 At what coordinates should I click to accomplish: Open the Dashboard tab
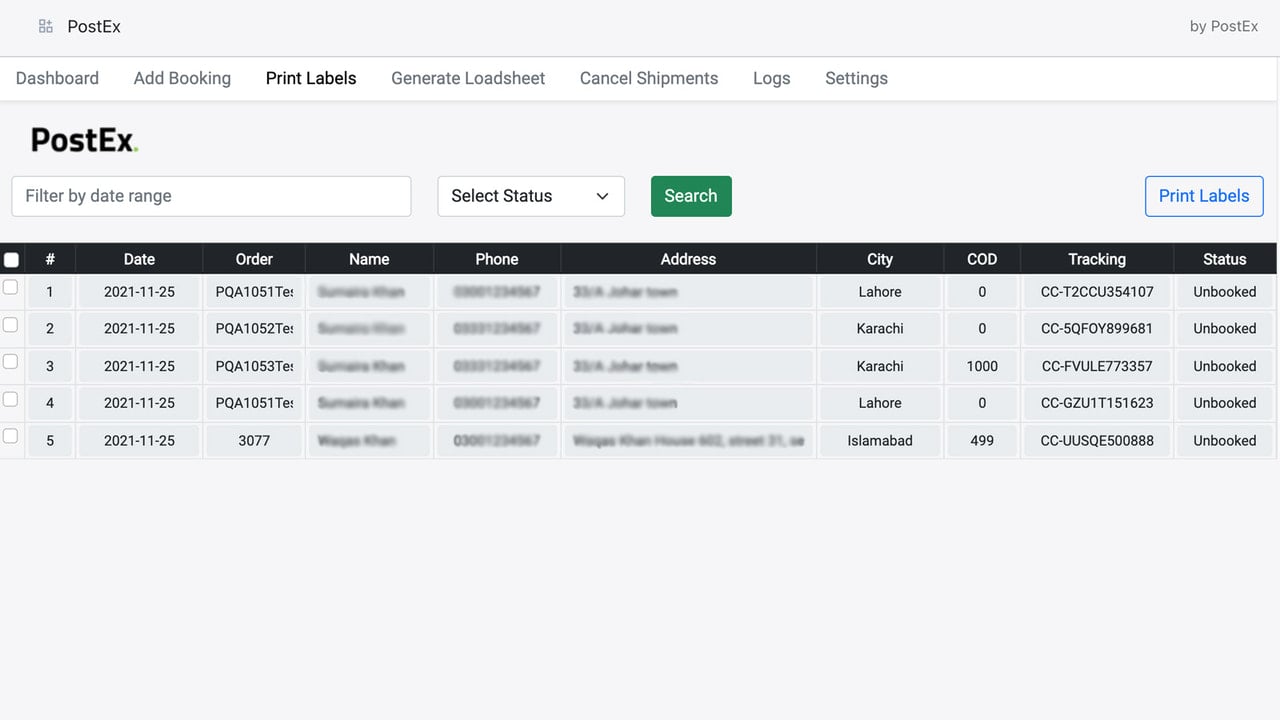(57, 78)
